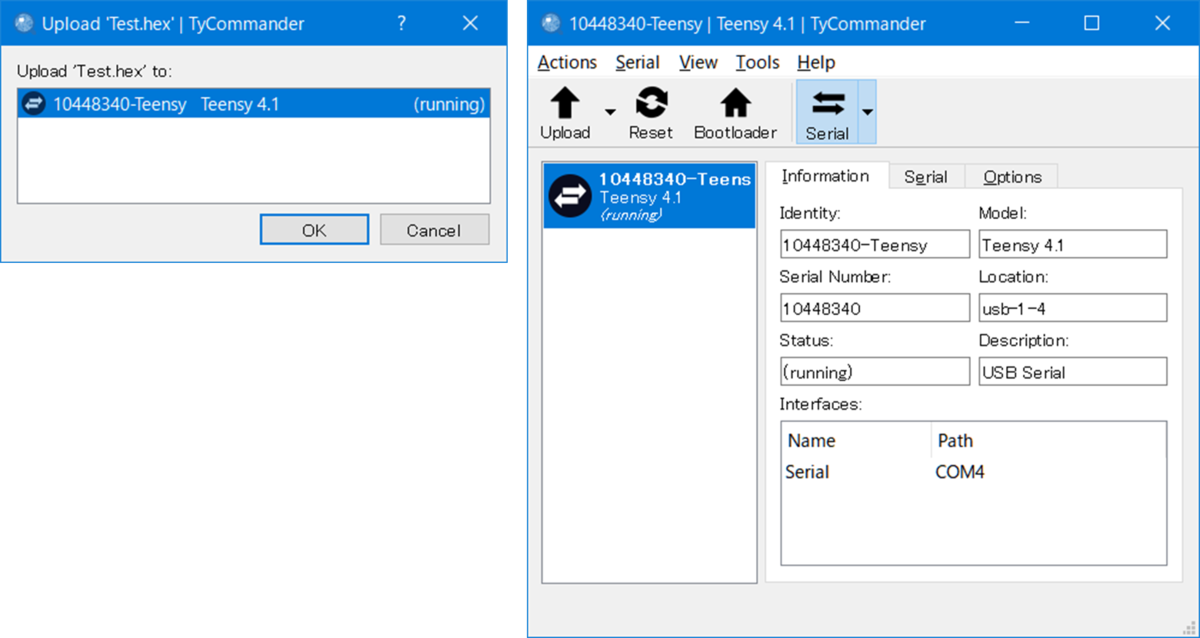
Task: Click the Description field showing USB Serial
Action: click(x=1072, y=372)
